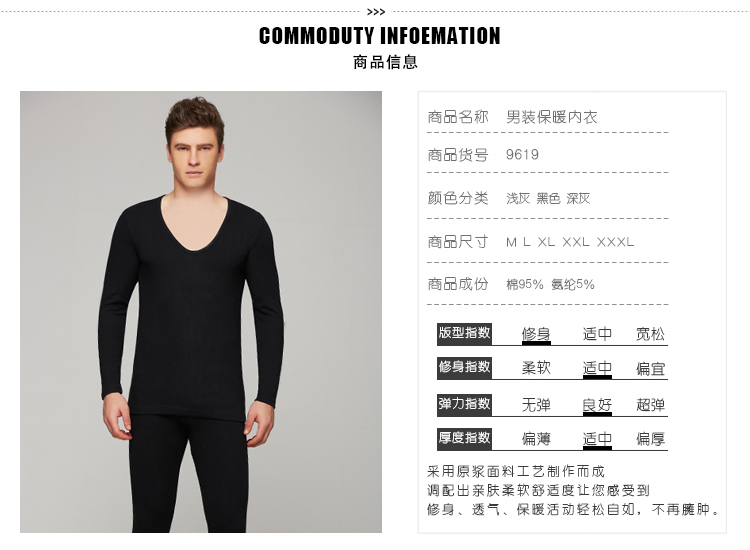The width and height of the screenshot is (750, 550).
Task: Open the model product photo
Action: 201,312
